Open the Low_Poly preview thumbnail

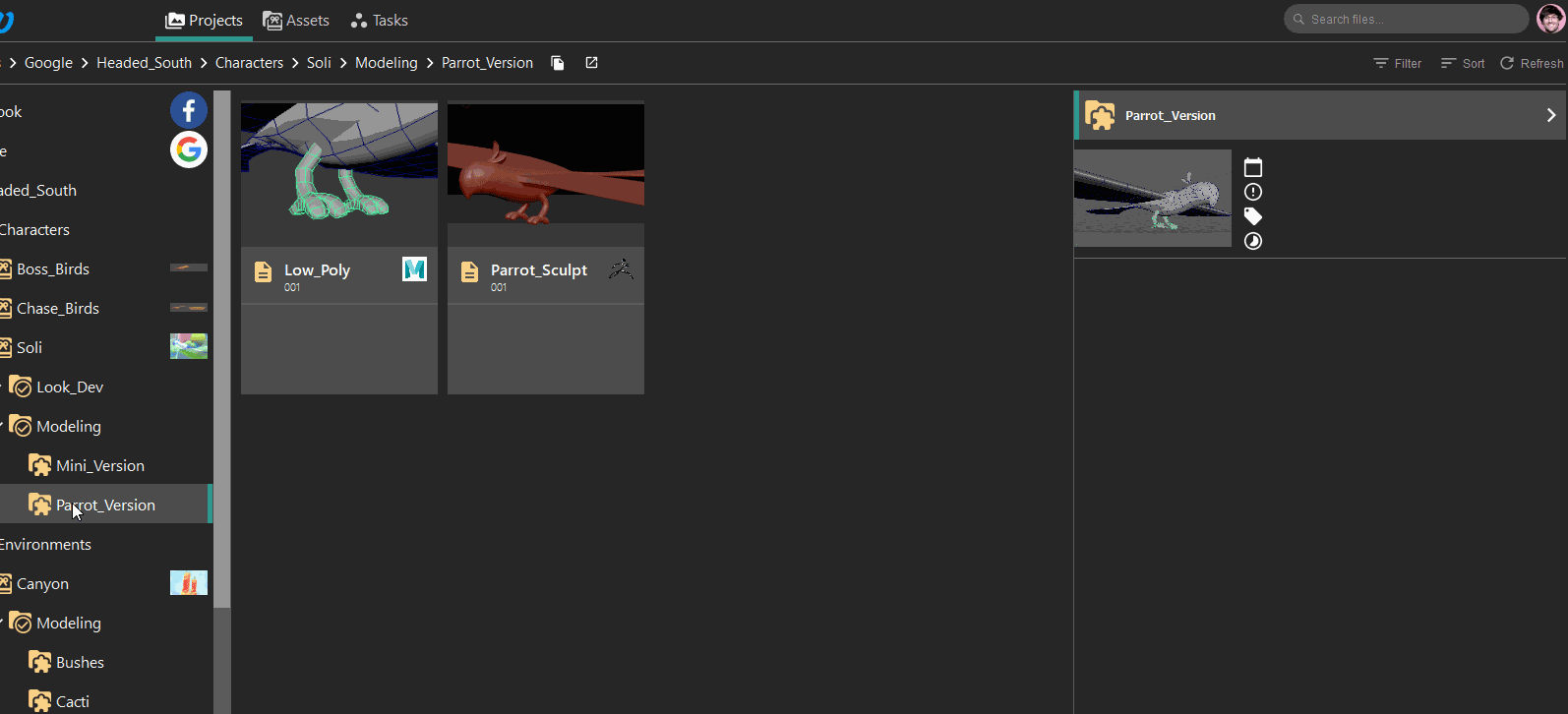click(339, 174)
